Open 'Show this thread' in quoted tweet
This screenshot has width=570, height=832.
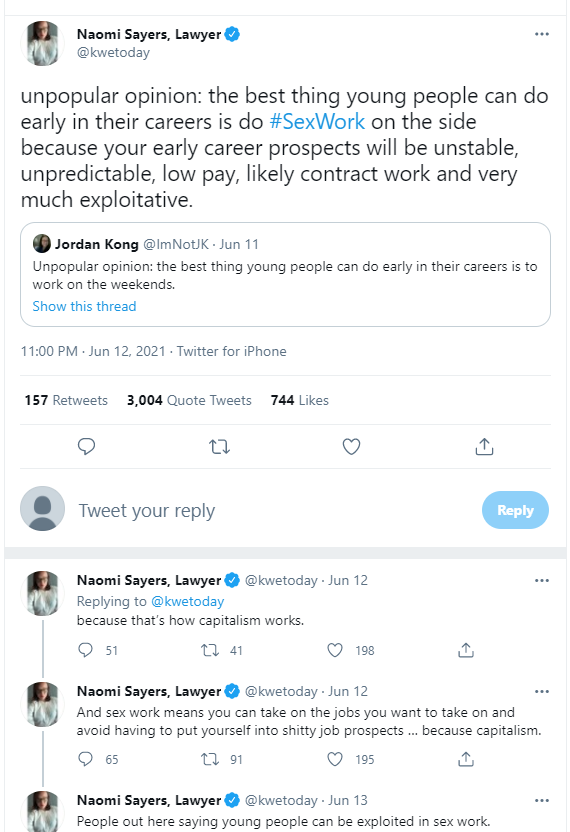[84, 306]
